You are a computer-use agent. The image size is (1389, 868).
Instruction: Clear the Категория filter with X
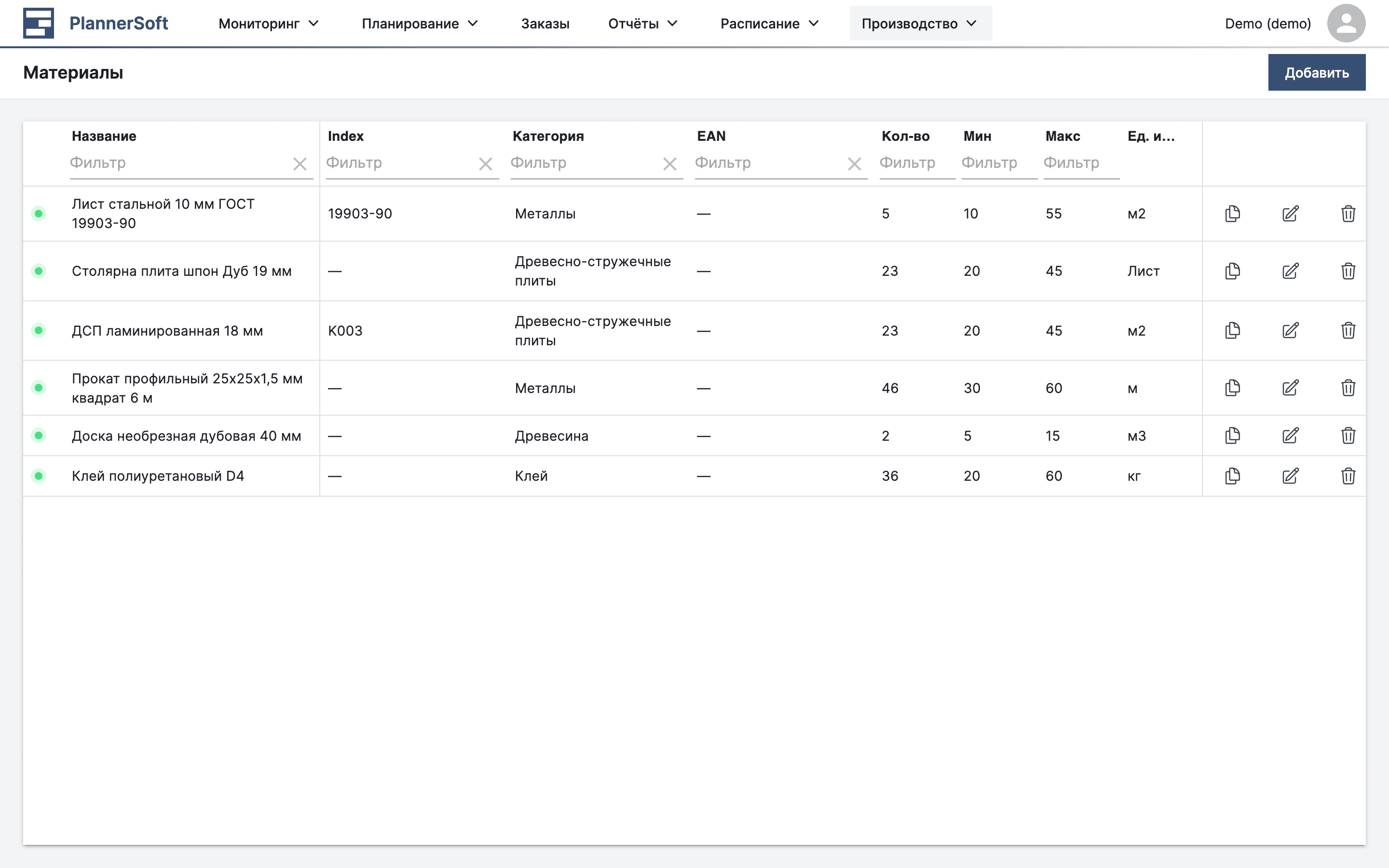point(669,164)
